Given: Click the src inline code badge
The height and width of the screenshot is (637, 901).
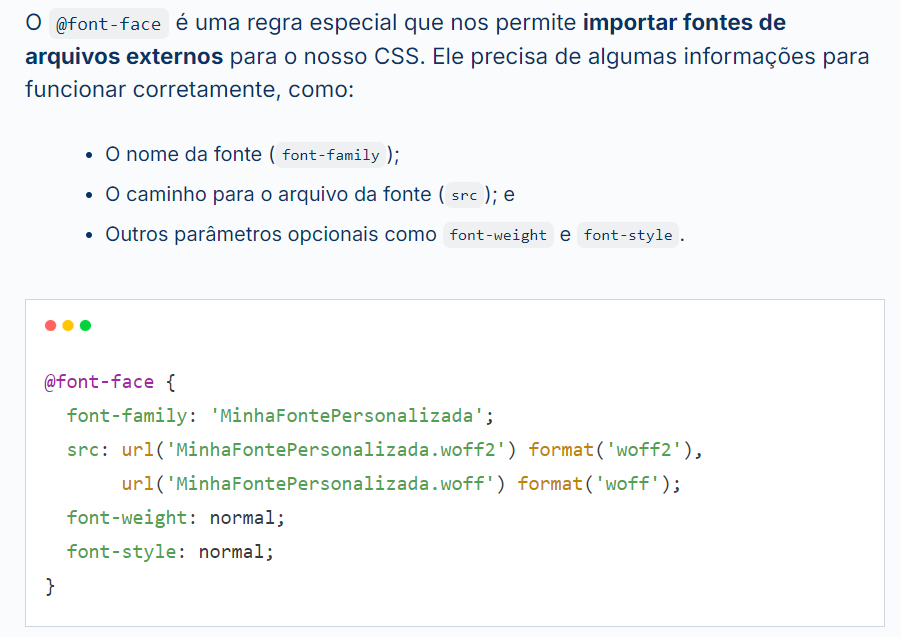Looking at the screenshot, I should click(x=464, y=195).
